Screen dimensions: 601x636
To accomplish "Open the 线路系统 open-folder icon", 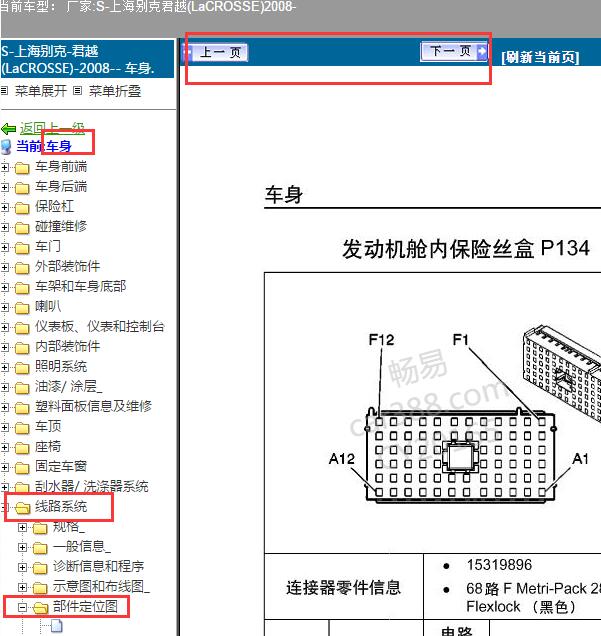I will pos(23,507).
